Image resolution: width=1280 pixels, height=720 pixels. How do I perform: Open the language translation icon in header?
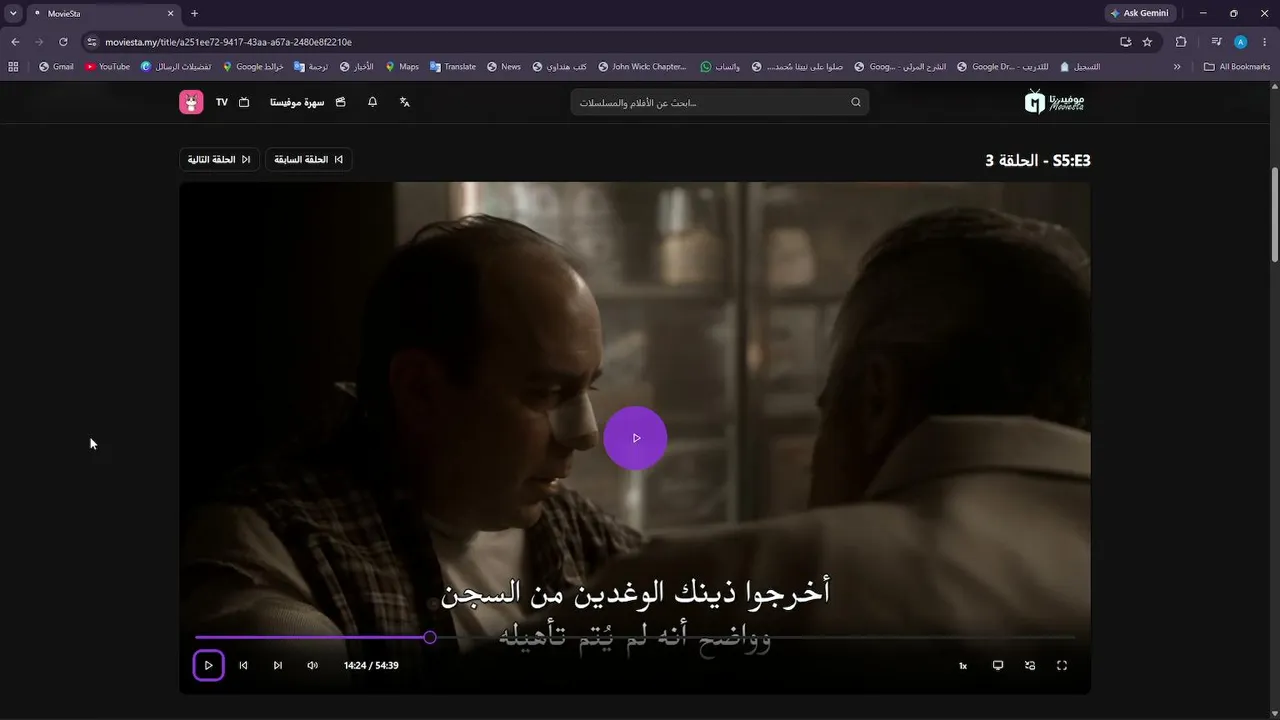tap(405, 102)
